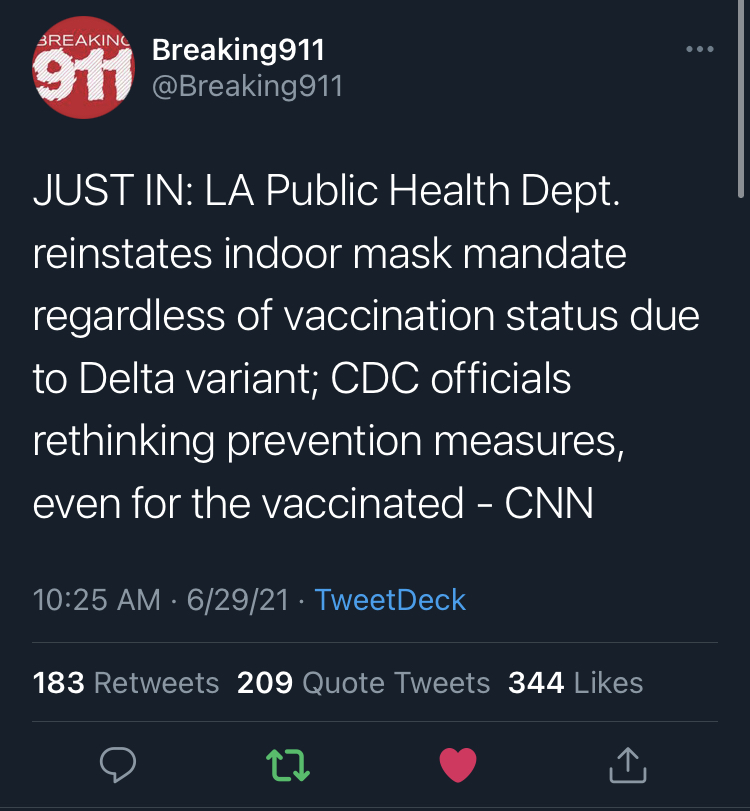Open the Breaking911 profile avatar

84,68
